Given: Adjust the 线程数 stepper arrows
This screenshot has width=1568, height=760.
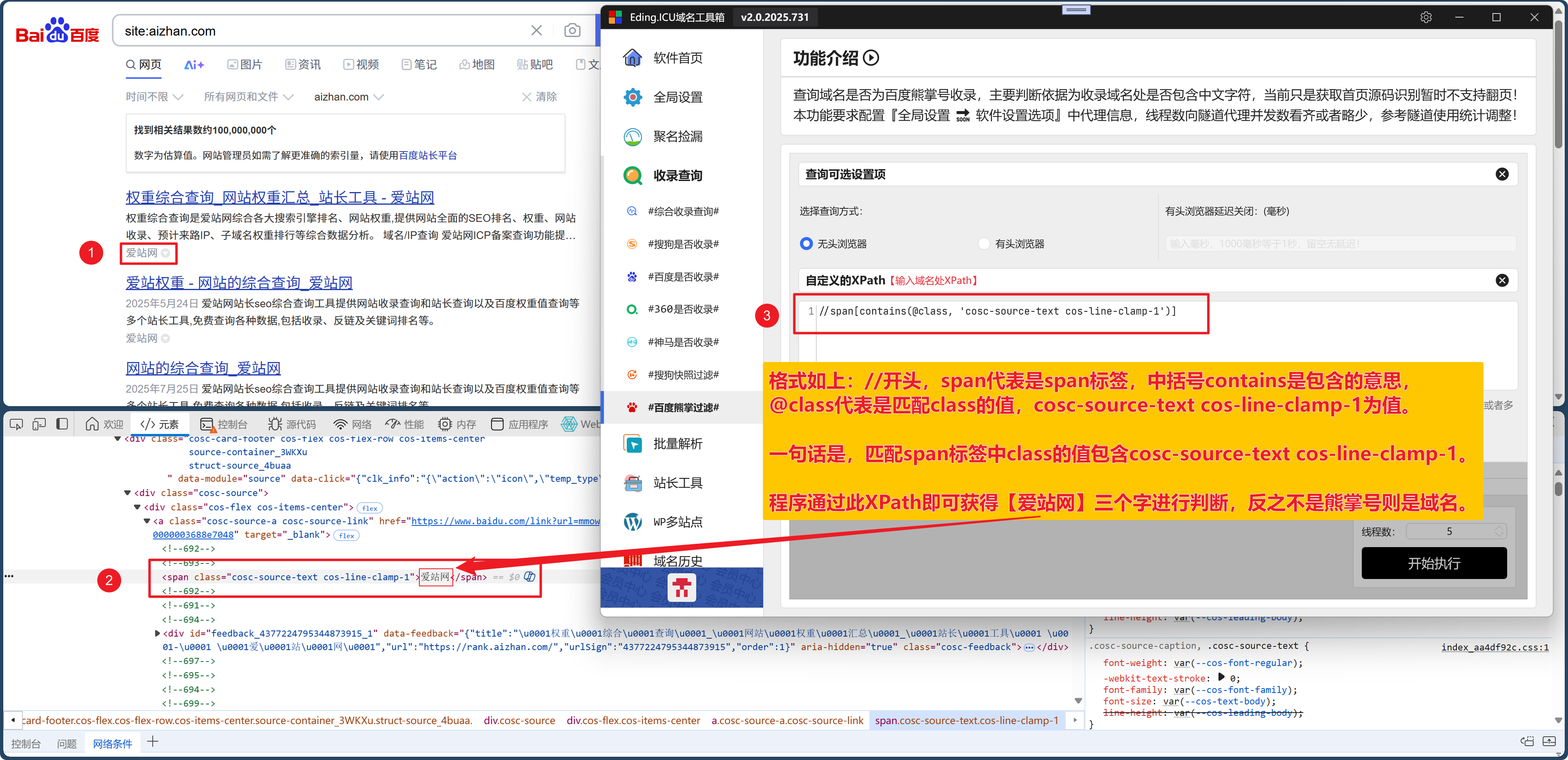Looking at the screenshot, I should (1499, 531).
